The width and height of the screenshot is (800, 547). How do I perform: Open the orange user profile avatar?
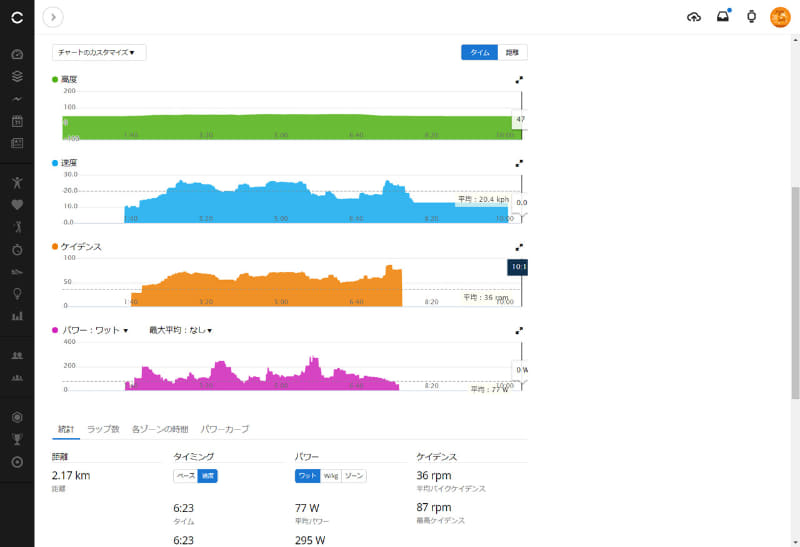[780, 17]
